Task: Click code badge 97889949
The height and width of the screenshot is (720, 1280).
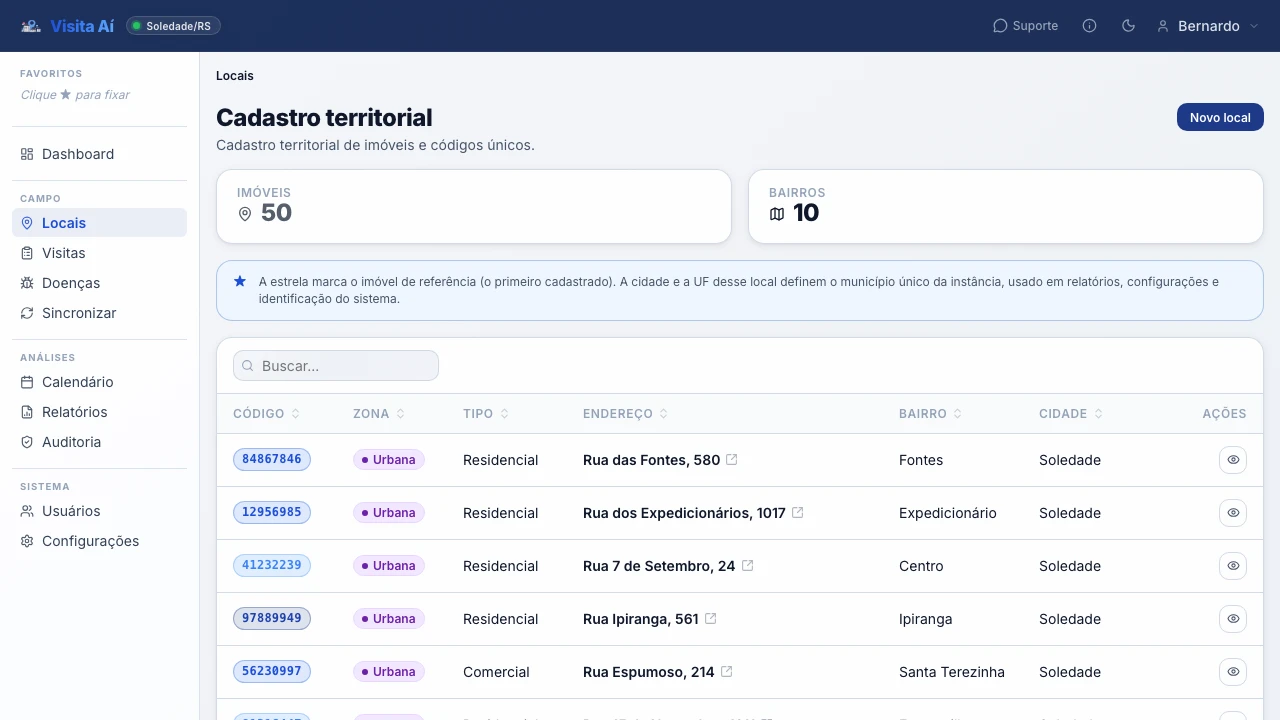Action: (x=272, y=619)
